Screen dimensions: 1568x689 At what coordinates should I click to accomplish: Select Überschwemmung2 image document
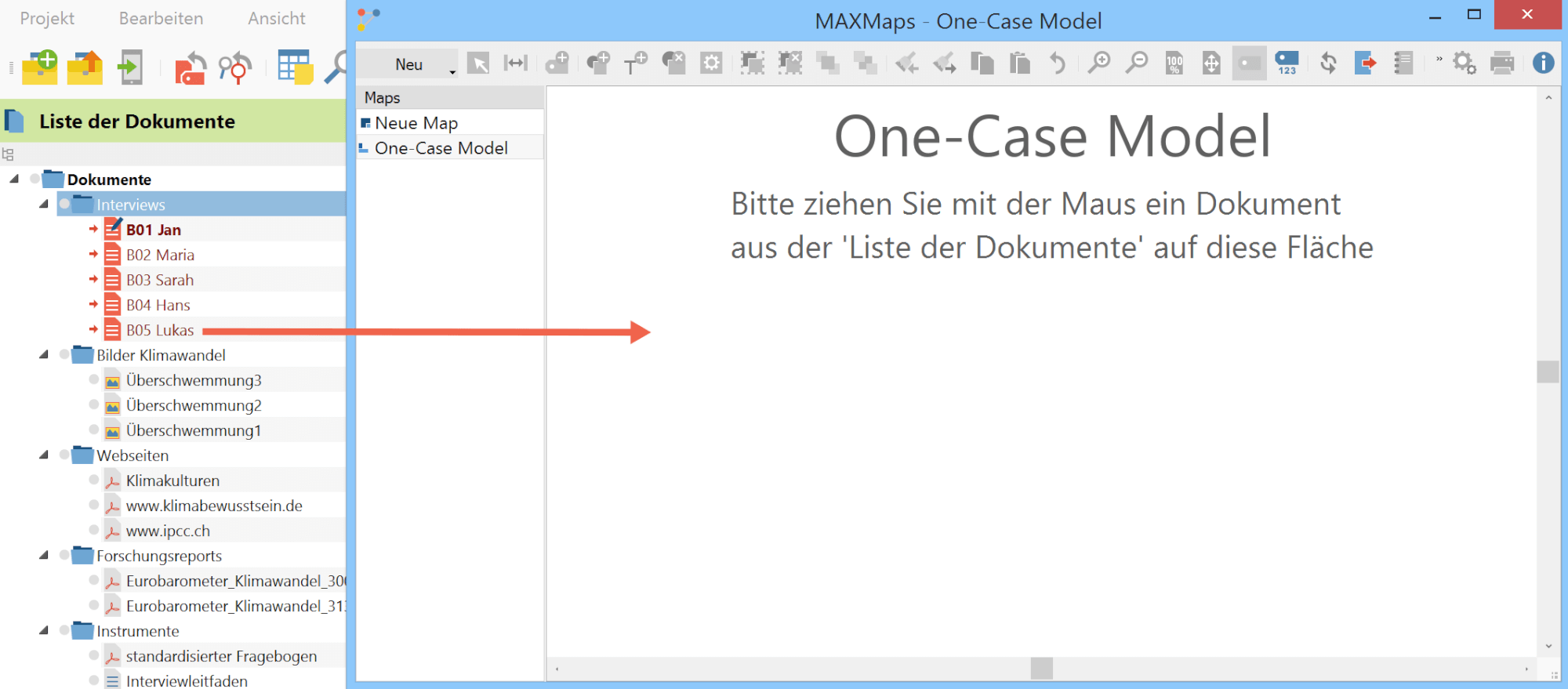[194, 405]
